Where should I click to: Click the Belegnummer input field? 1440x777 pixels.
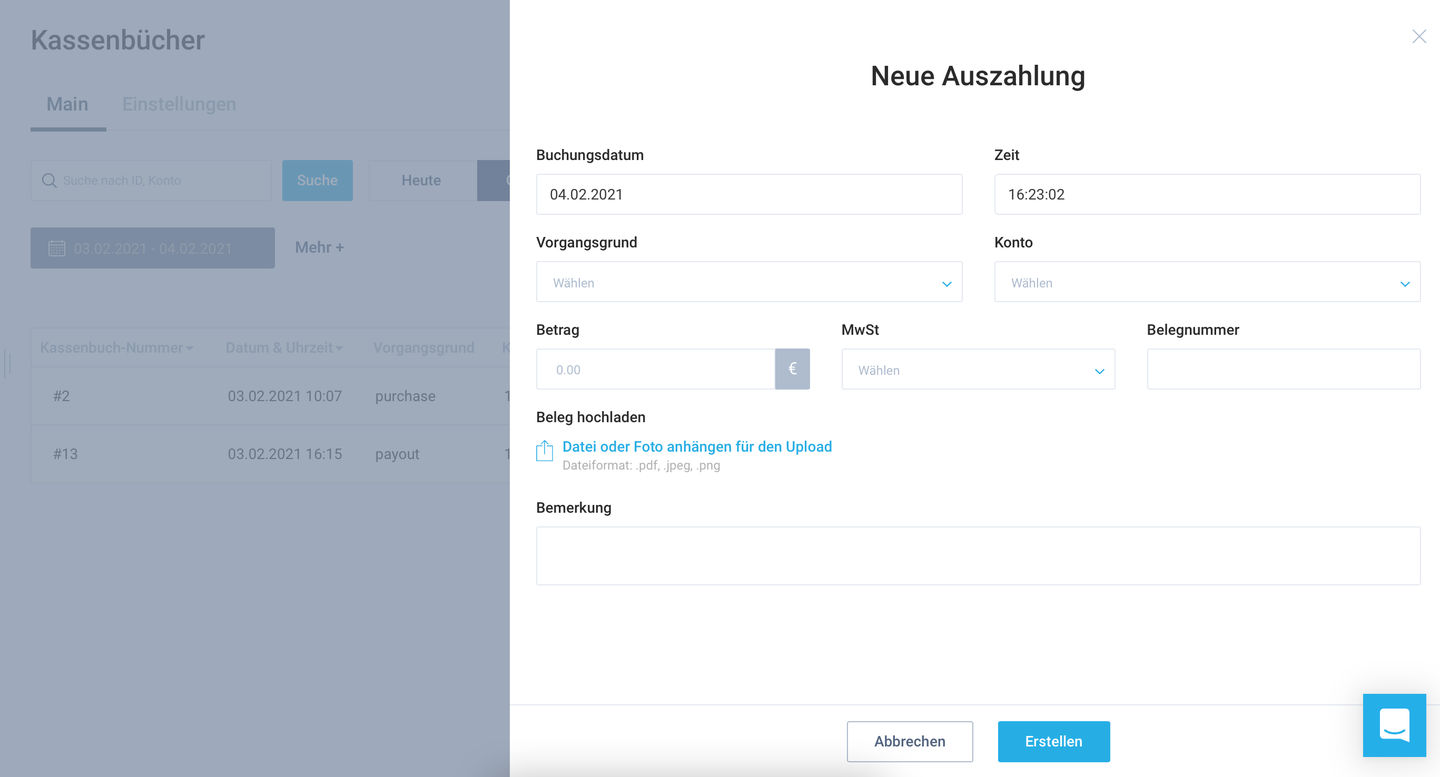point(1283,369)
